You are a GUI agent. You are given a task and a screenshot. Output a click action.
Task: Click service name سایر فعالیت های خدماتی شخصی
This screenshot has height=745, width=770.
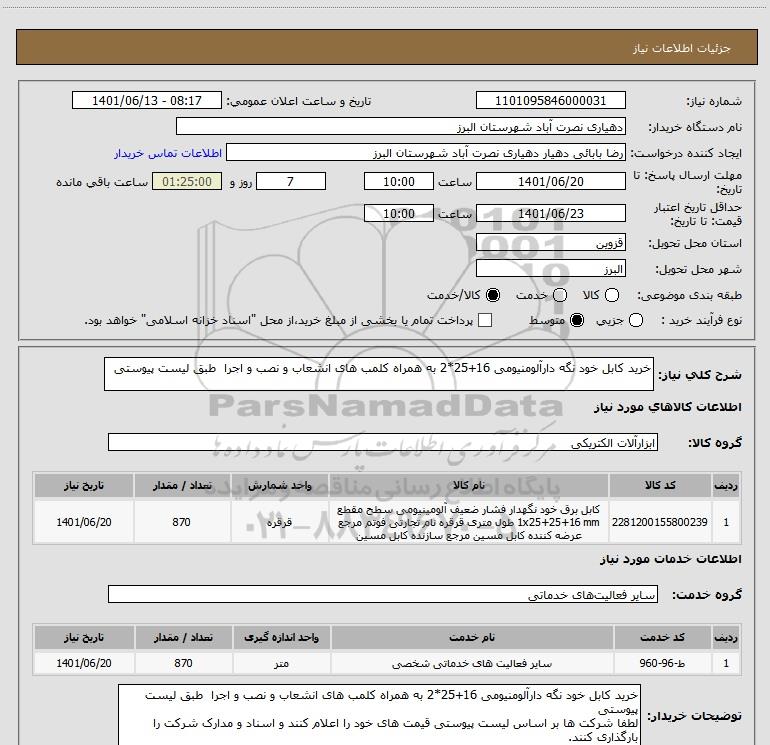click(x=472, y=663)
